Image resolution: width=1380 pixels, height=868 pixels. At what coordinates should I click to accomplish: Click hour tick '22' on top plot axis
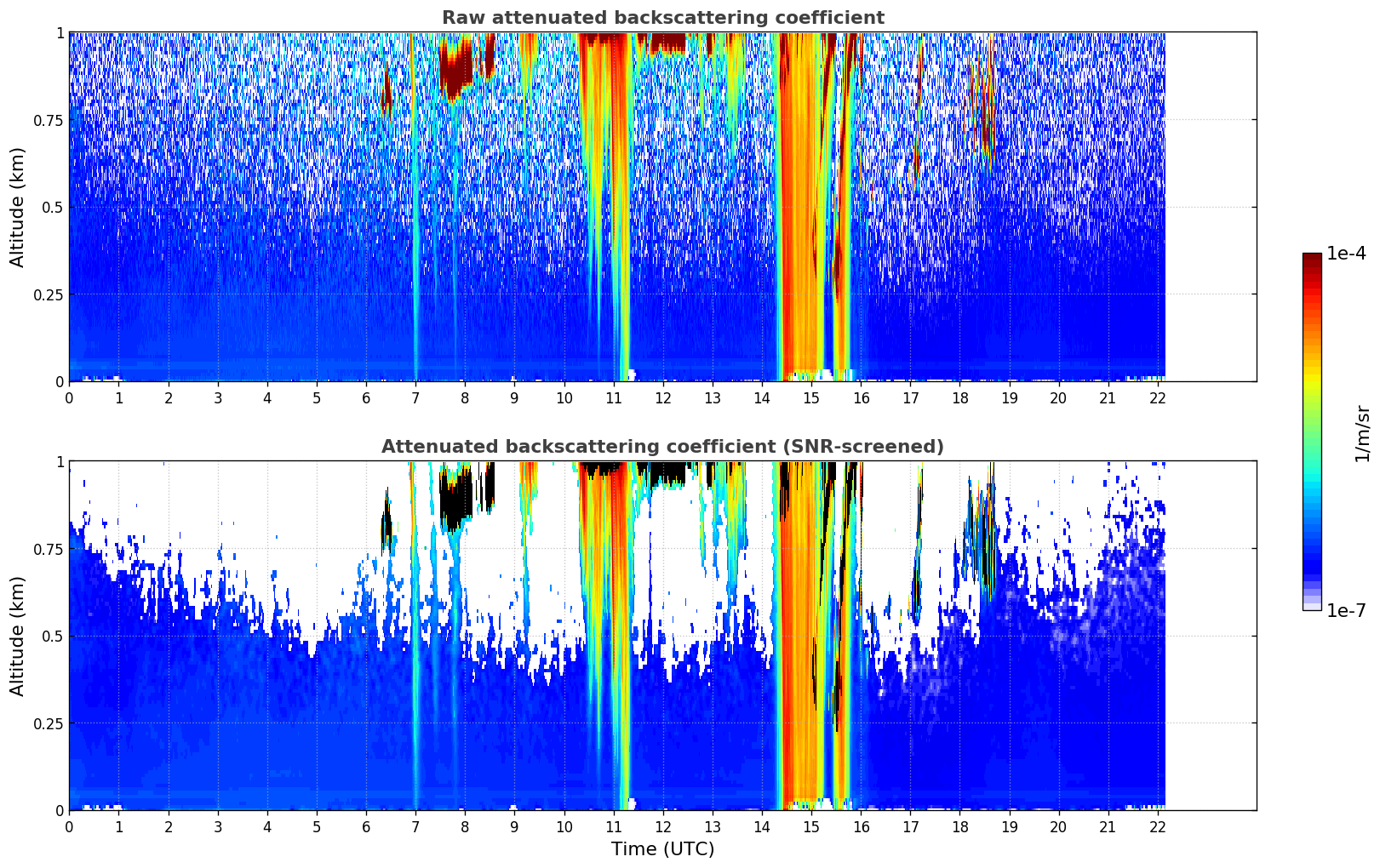tap(1158, 397)
